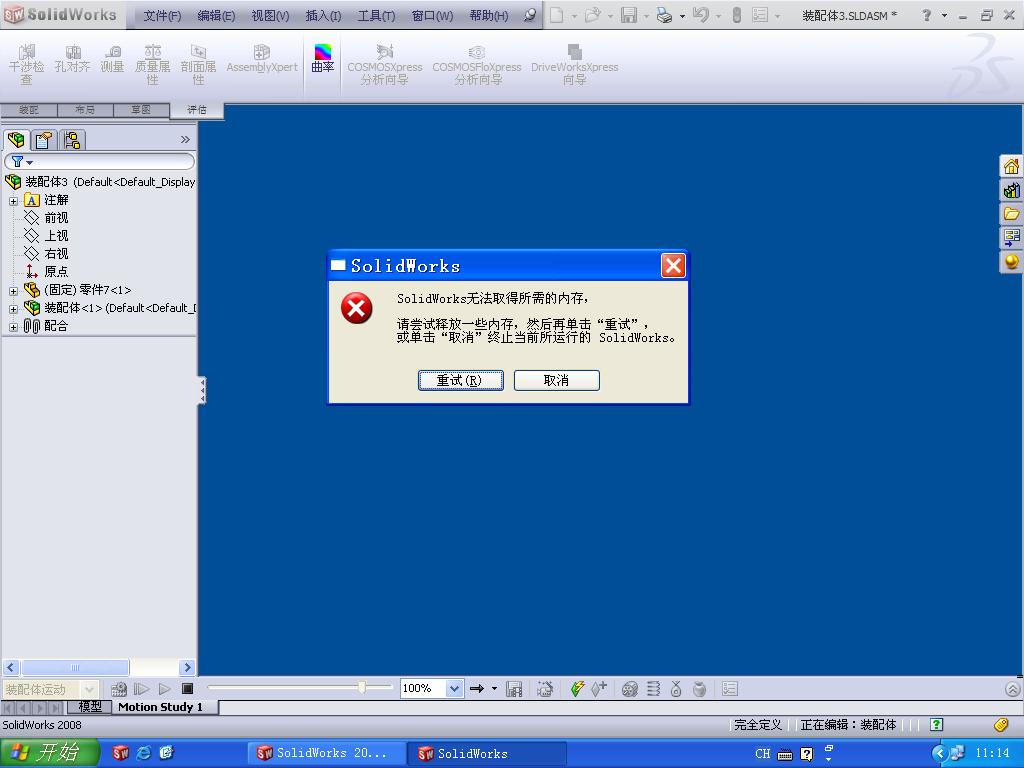Click the tree filter input field
The image size is (1024, 768).
[100, 161]
